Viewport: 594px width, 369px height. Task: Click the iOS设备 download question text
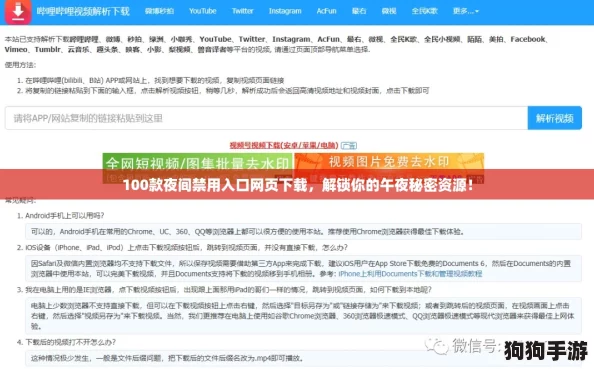point(186,247)
